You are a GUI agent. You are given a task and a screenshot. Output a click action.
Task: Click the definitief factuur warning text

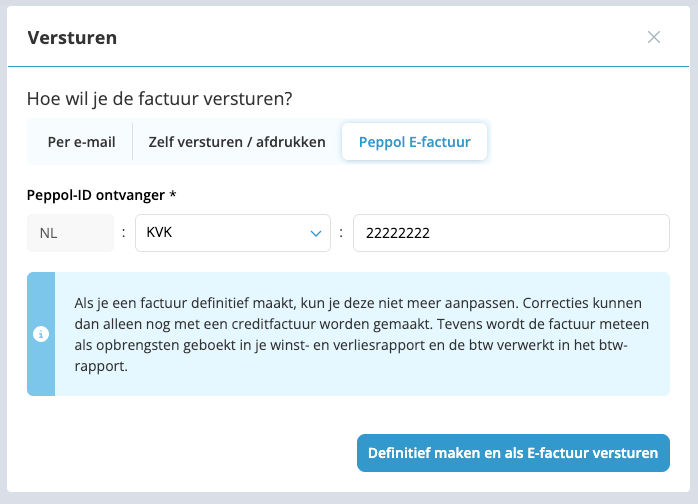pyautogui.click(x=360, y=333)
